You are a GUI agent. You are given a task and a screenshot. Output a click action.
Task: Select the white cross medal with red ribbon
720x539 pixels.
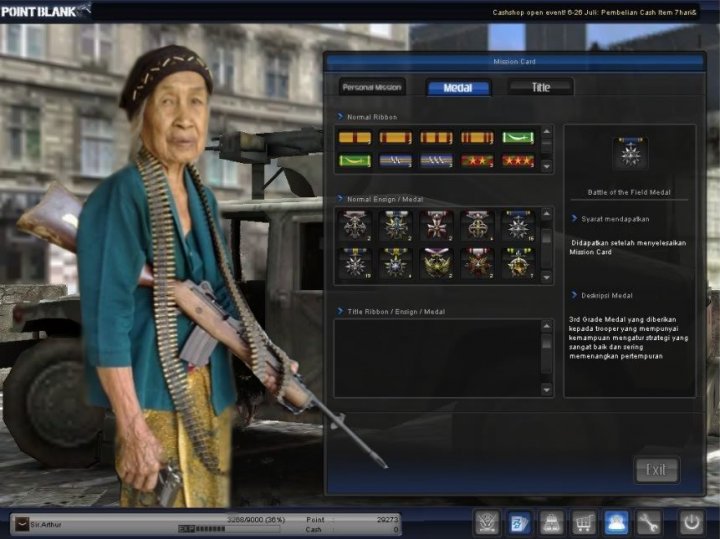(436, 225)
